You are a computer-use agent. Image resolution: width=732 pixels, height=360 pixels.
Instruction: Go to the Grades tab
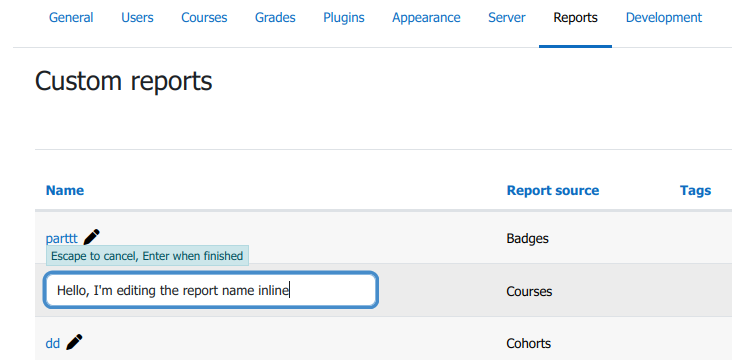tap(275, 18)
